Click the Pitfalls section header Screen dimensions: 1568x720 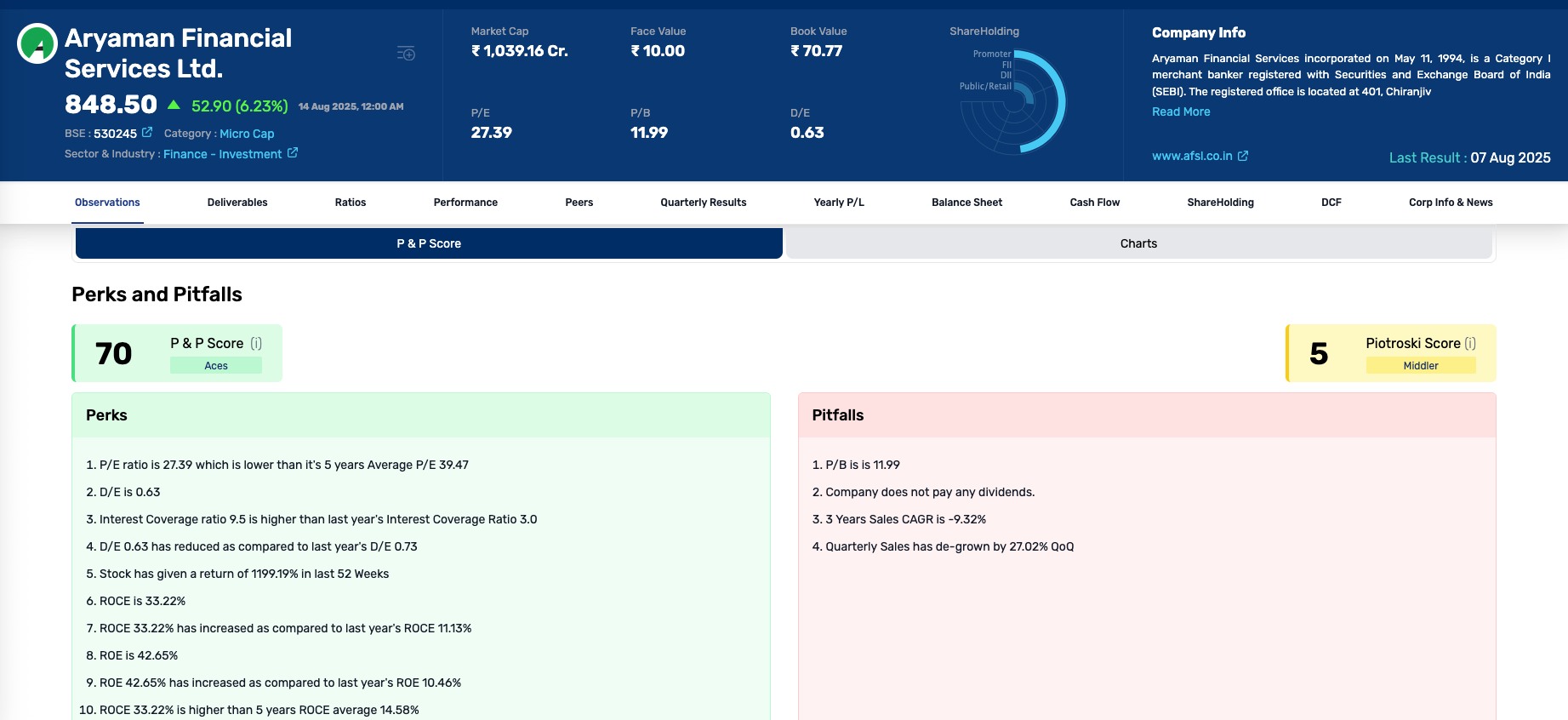(x=1147, y=415)
